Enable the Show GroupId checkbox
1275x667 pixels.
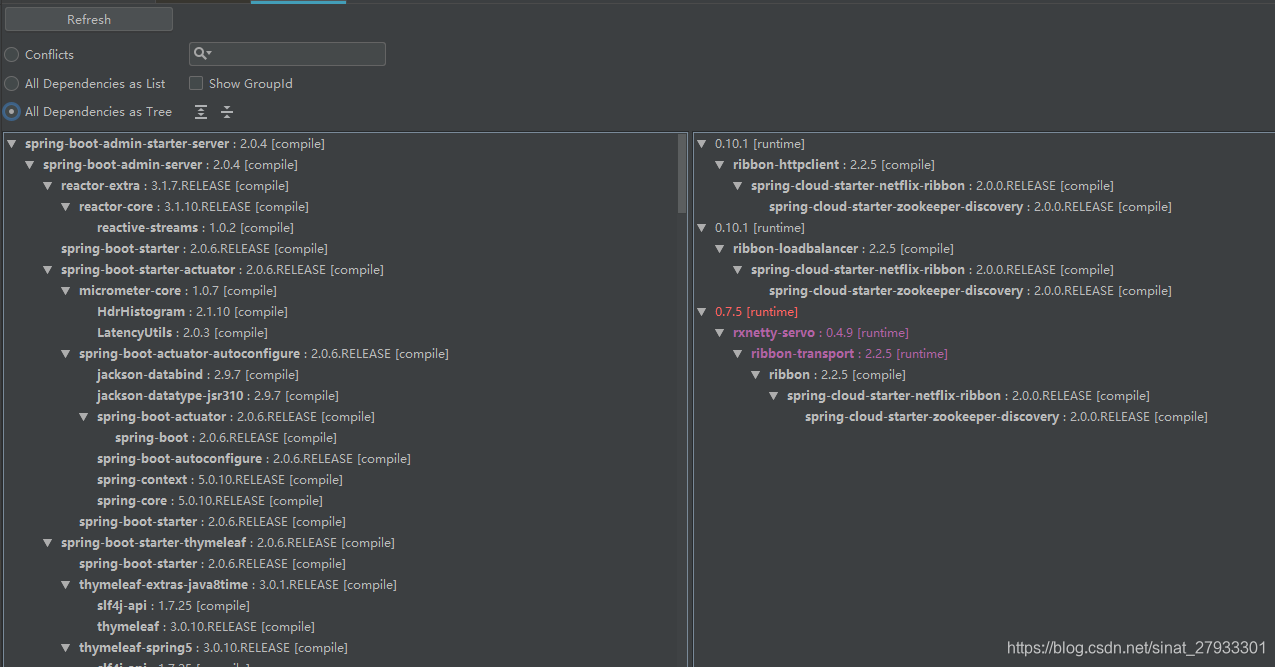pyautogui.click(x=196, y=84)
